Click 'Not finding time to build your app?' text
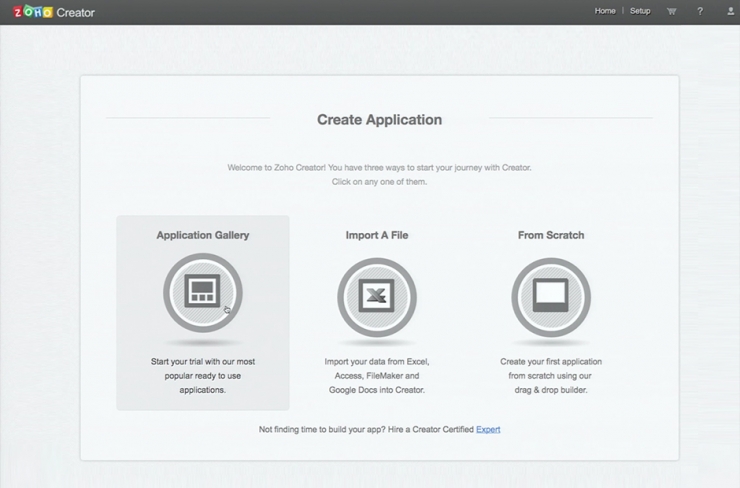 [322, 429]
